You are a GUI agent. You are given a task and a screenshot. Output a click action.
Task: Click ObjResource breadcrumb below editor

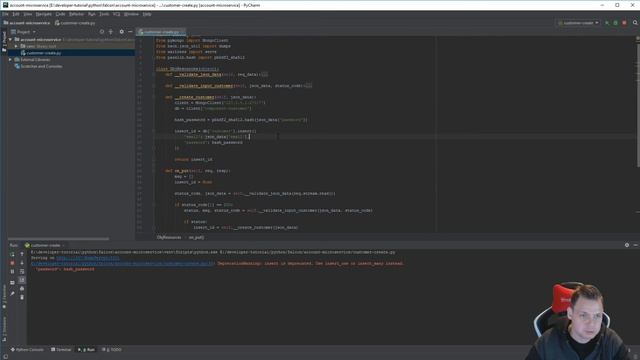coord(169,237)
